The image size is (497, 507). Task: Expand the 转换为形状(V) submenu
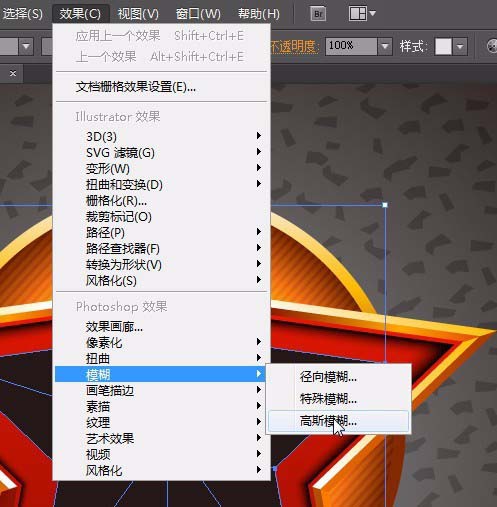point(161,264)
